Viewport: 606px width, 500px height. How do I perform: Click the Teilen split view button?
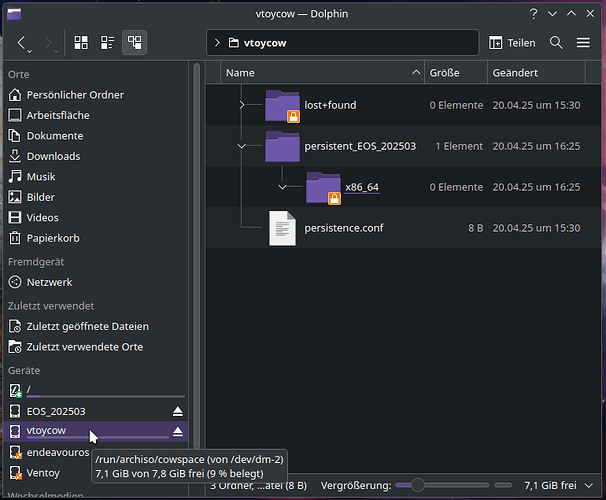click(x=512, y=43)
